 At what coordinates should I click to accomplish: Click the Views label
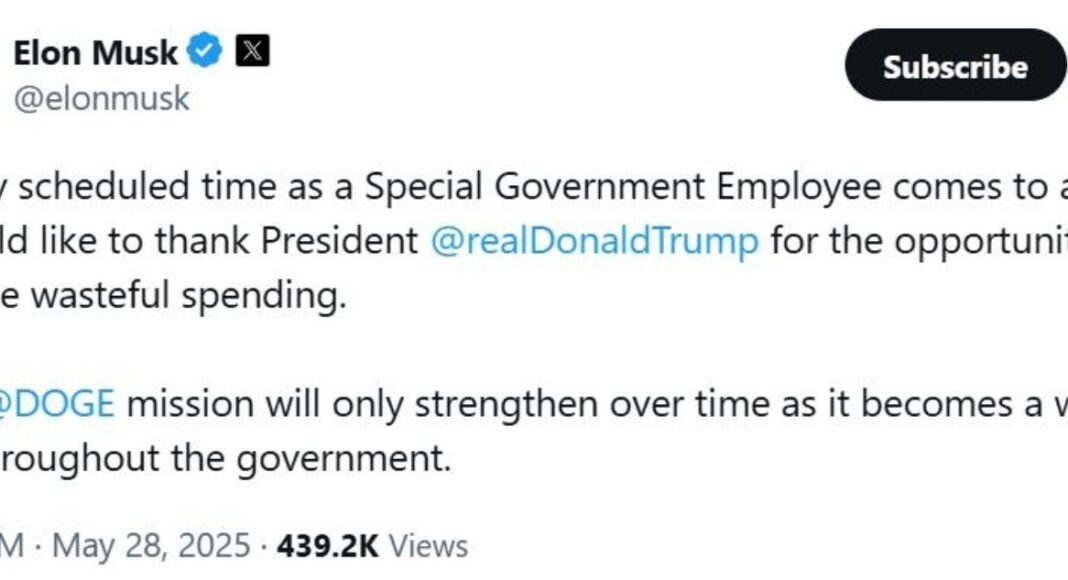pos(427,546)
